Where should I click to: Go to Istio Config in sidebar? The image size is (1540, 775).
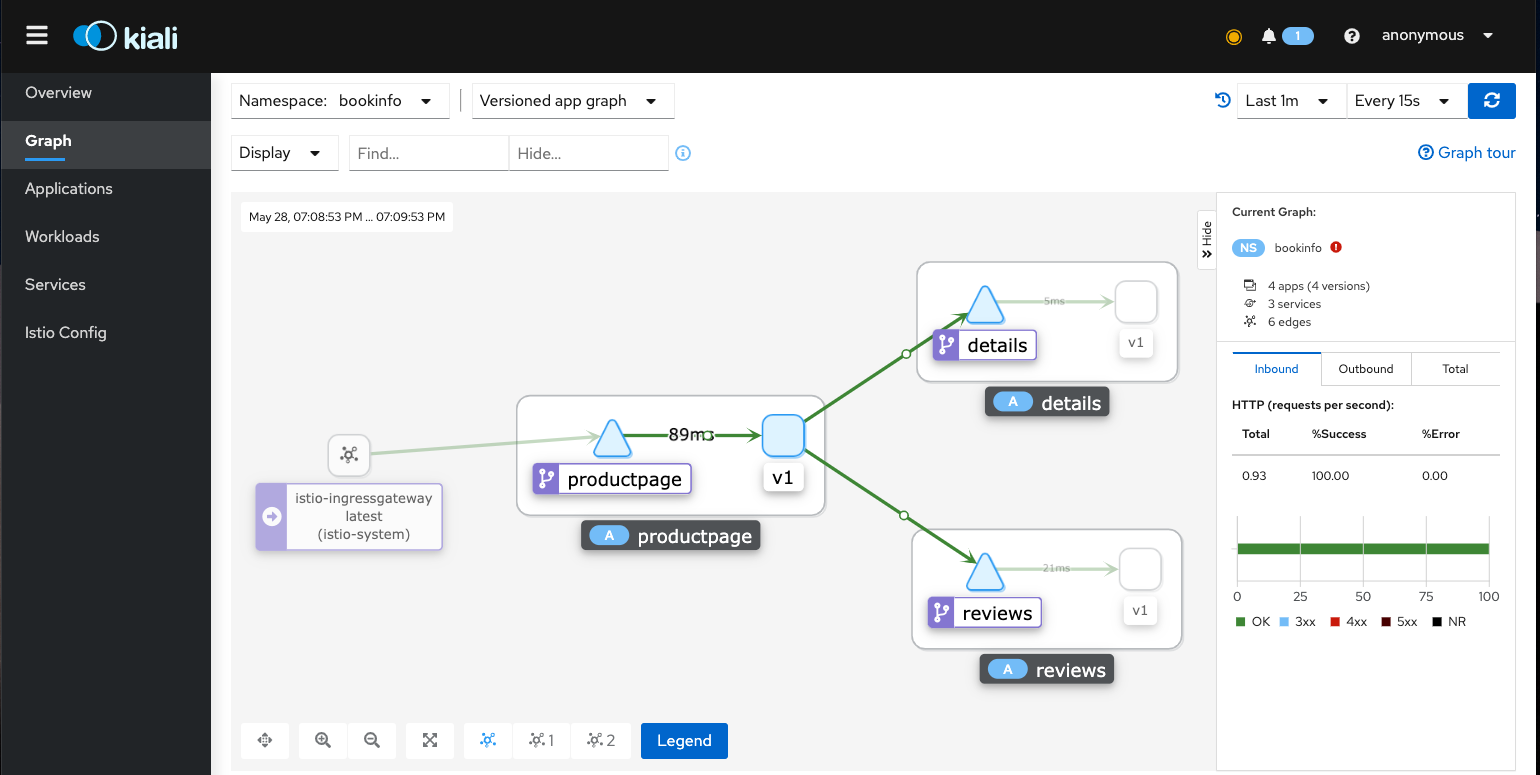click(105, 333)
